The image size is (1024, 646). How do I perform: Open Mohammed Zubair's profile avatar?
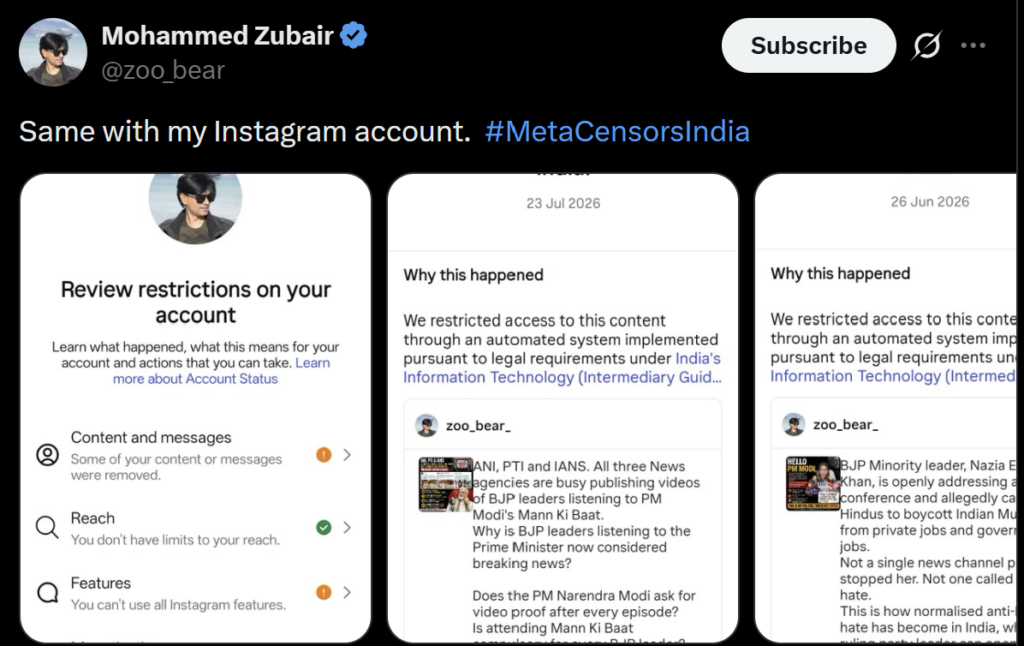pyautogui.click(x=53, y=52)
